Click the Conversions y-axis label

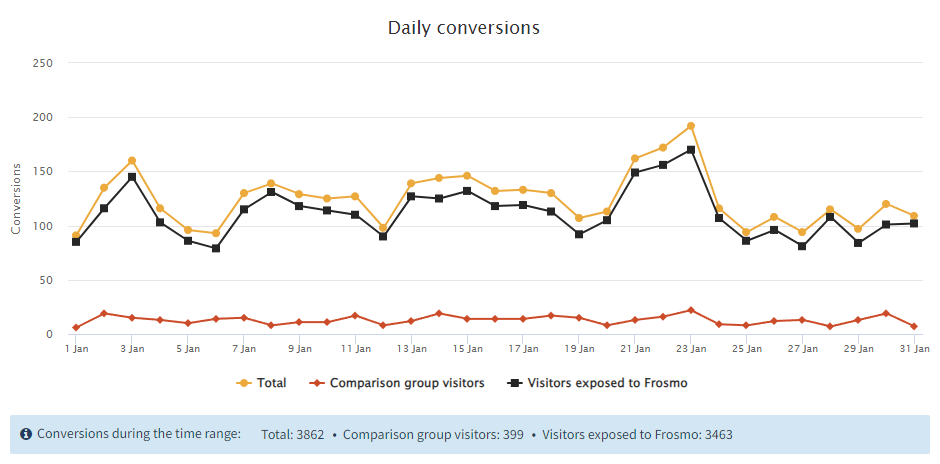pyautogui.click(x=16, y=199)
